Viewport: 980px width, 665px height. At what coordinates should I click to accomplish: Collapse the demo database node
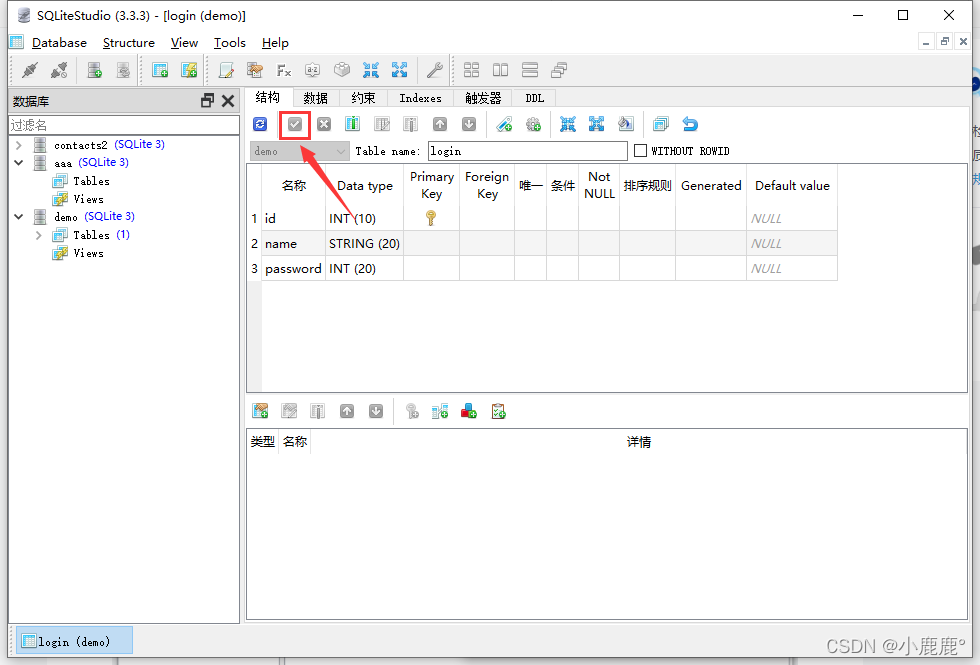tap(19, 217)
